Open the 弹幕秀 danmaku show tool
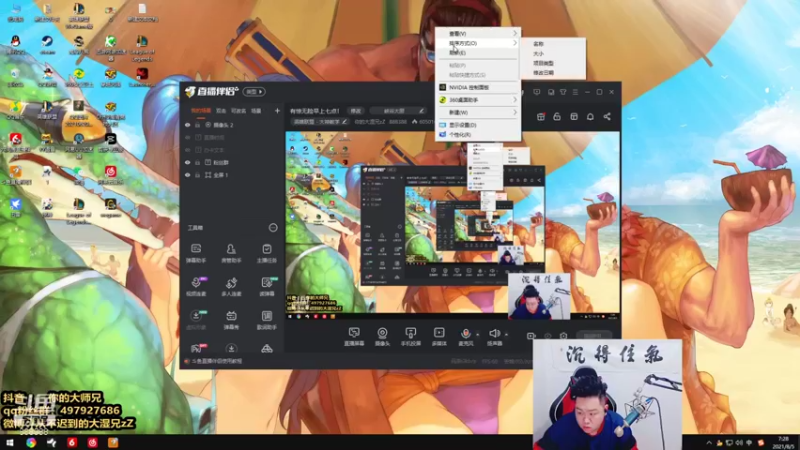 pos(231,320)
